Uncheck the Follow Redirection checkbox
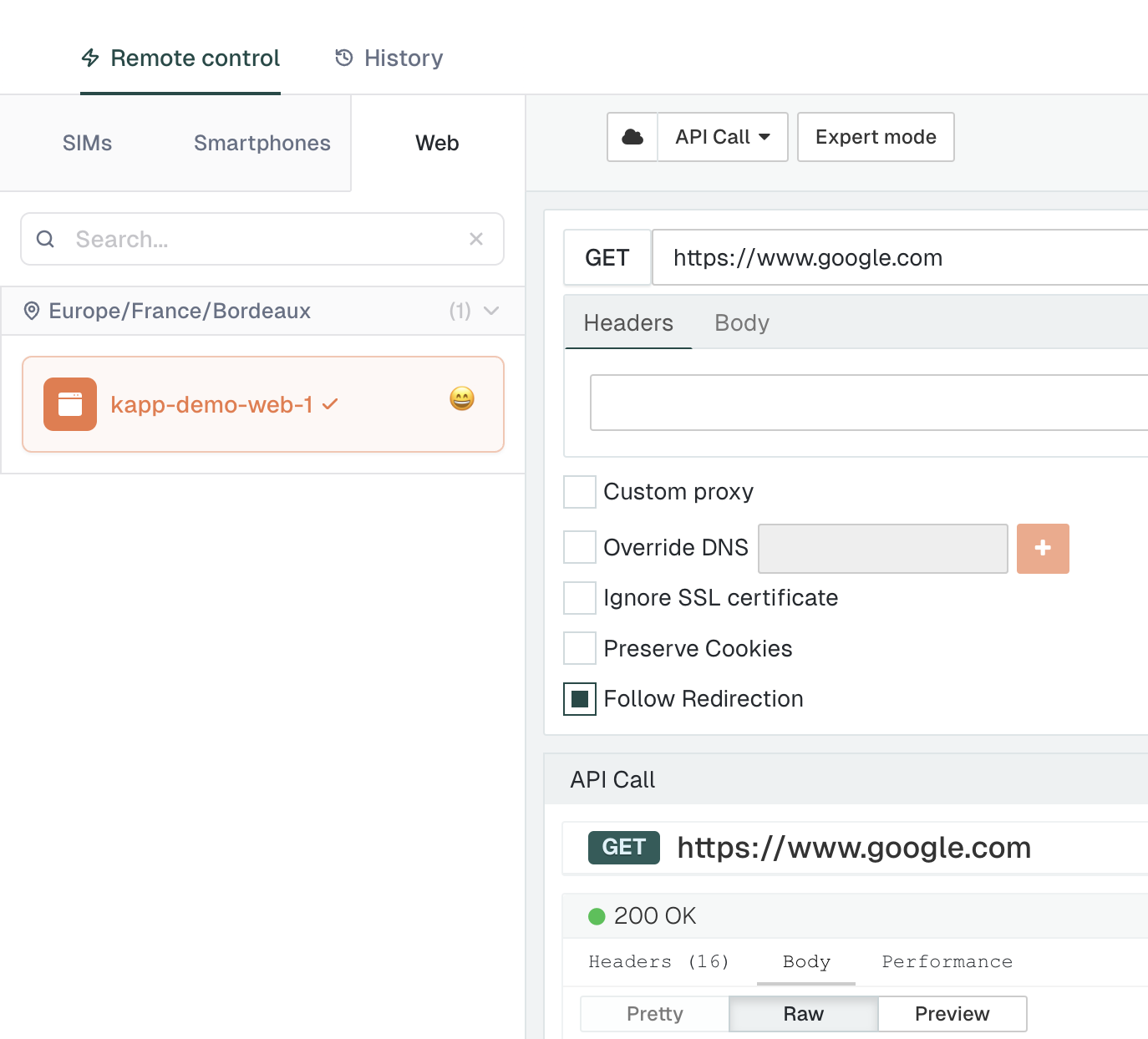 pyautogui.click(x=580, y=699)
